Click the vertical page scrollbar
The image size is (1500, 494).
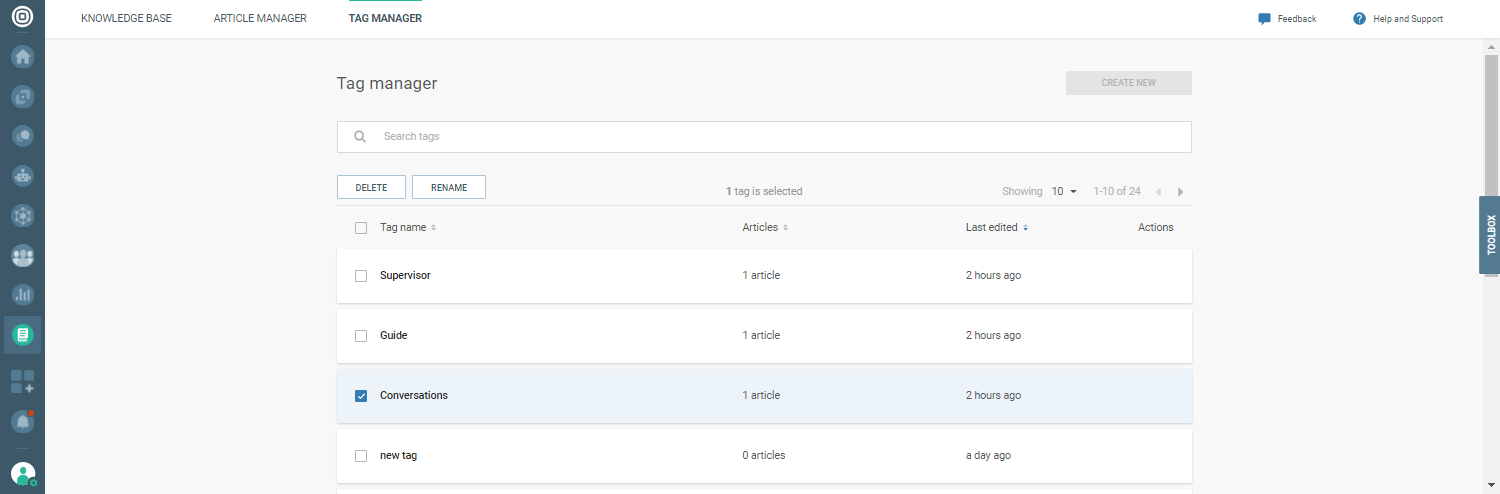point(1491,150)
